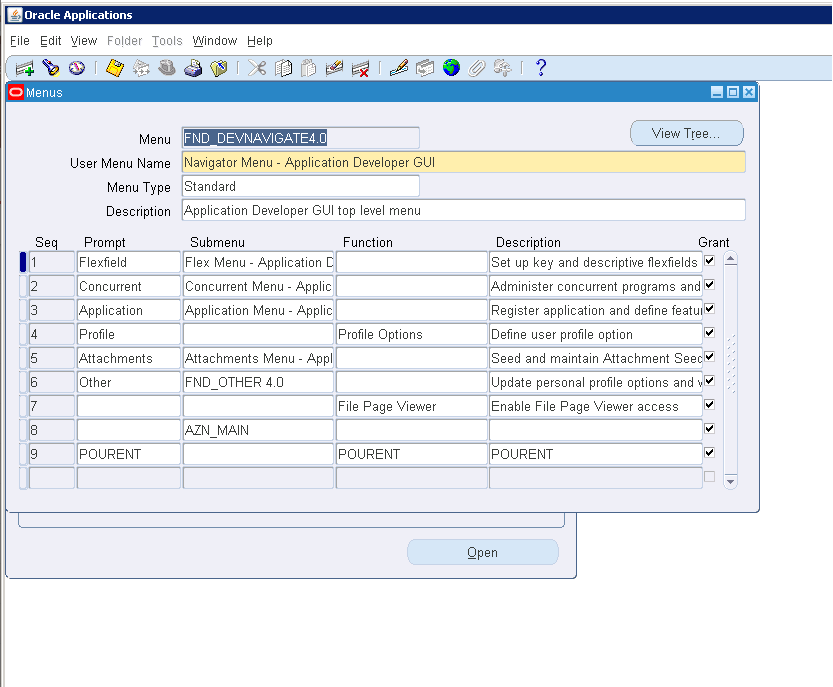Click the Show Navigator compass icon
This screenshot has height=687, width=833.
tap(76, 68)
